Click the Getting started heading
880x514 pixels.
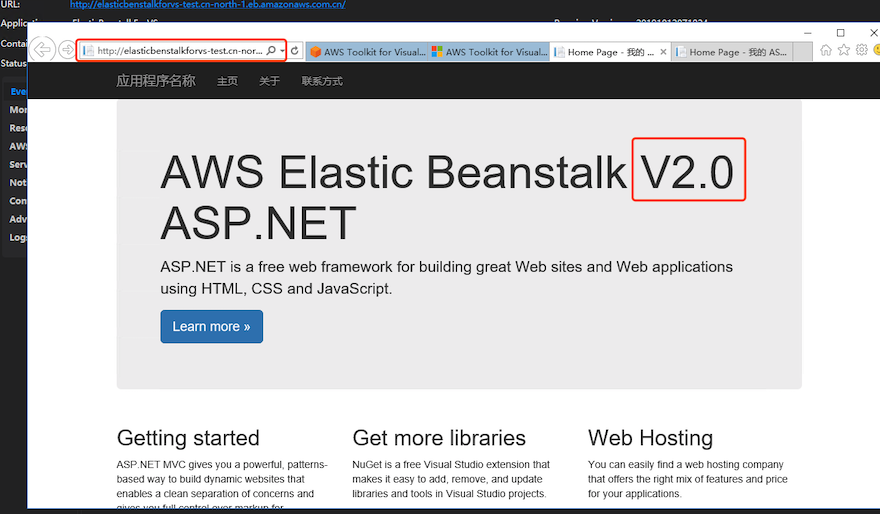coord(188,438)
